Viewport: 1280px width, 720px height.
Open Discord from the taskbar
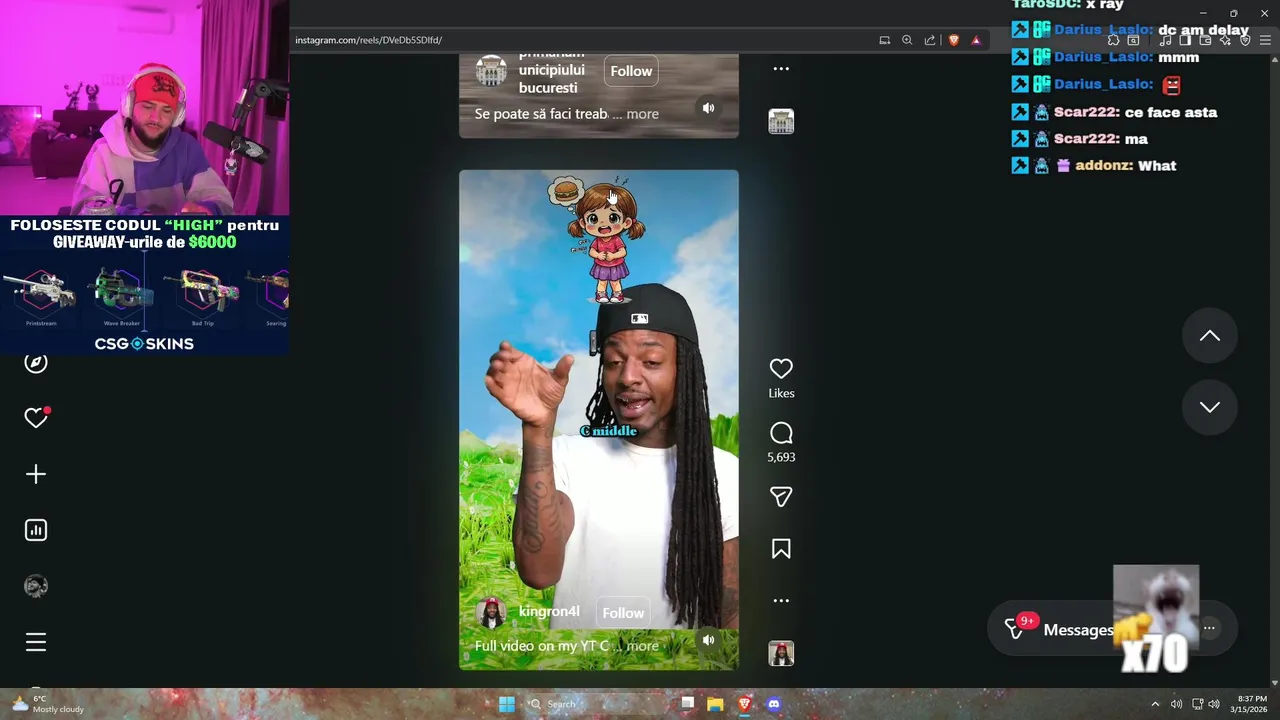[x=773, y=704]
